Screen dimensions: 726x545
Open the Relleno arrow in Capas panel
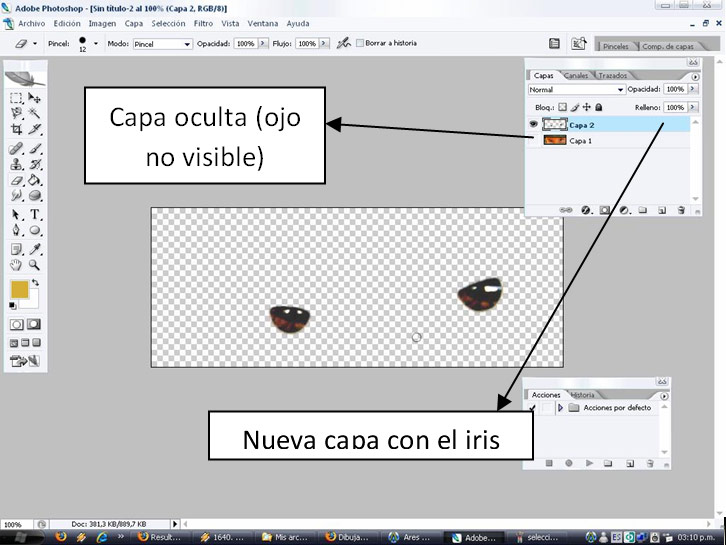point(693,107)
